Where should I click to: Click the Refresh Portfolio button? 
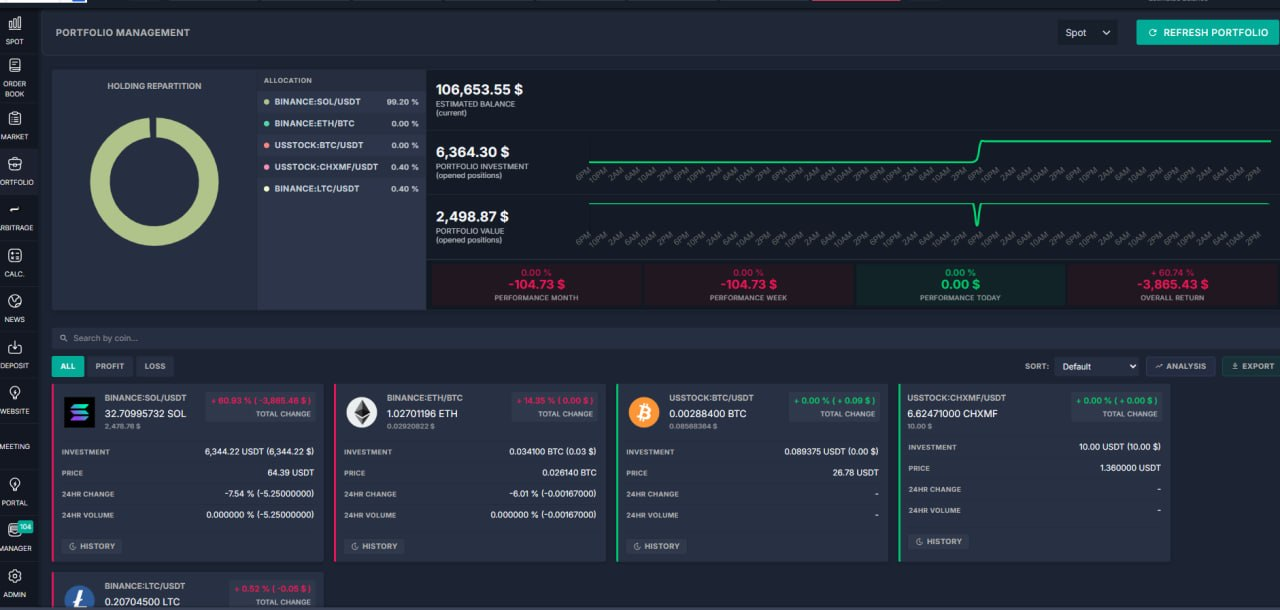click(1207, 33)
